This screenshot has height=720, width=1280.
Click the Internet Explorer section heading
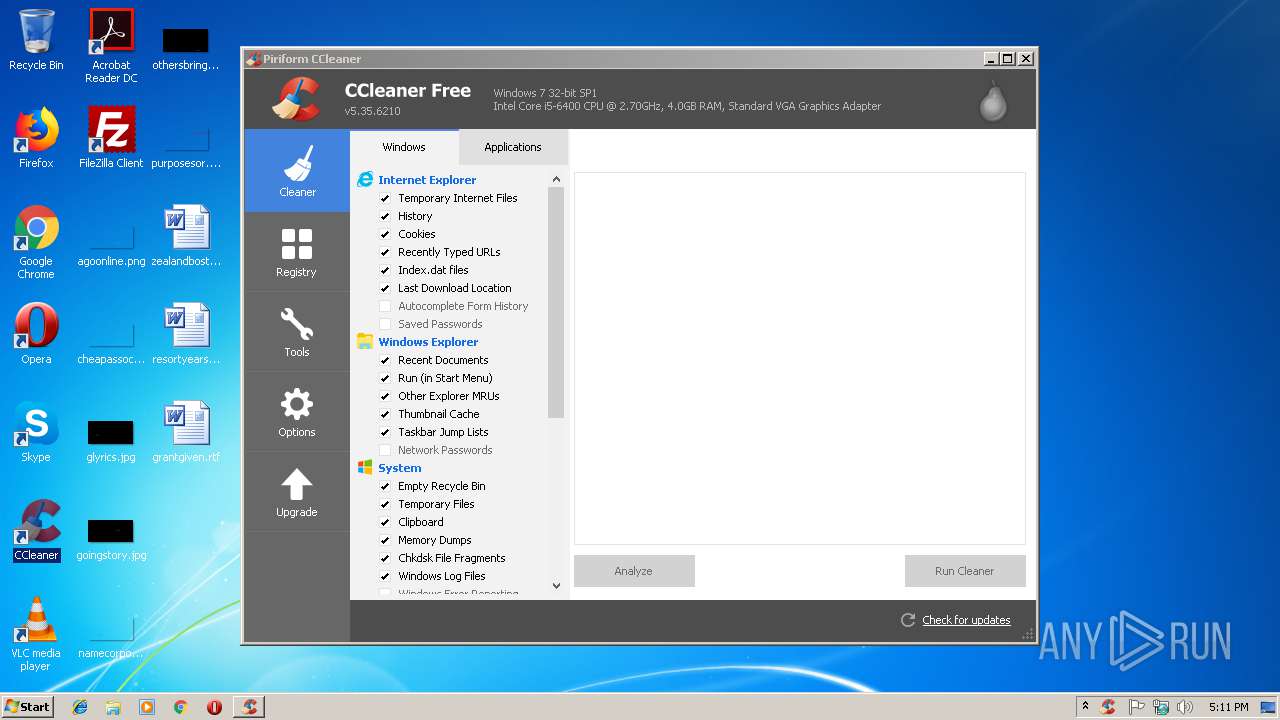point(427,180)
